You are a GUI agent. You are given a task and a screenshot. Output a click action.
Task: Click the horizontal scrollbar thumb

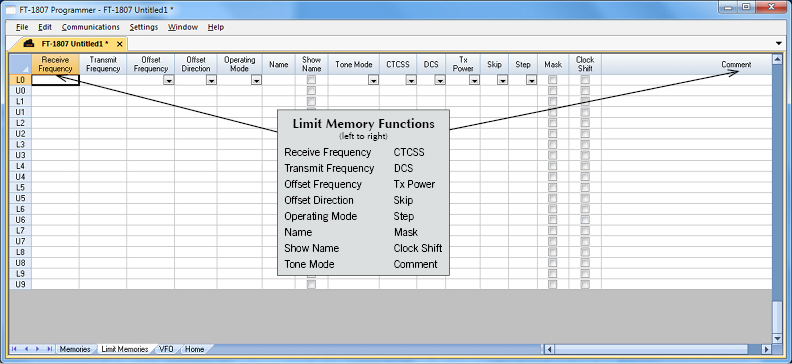point(652,349)
